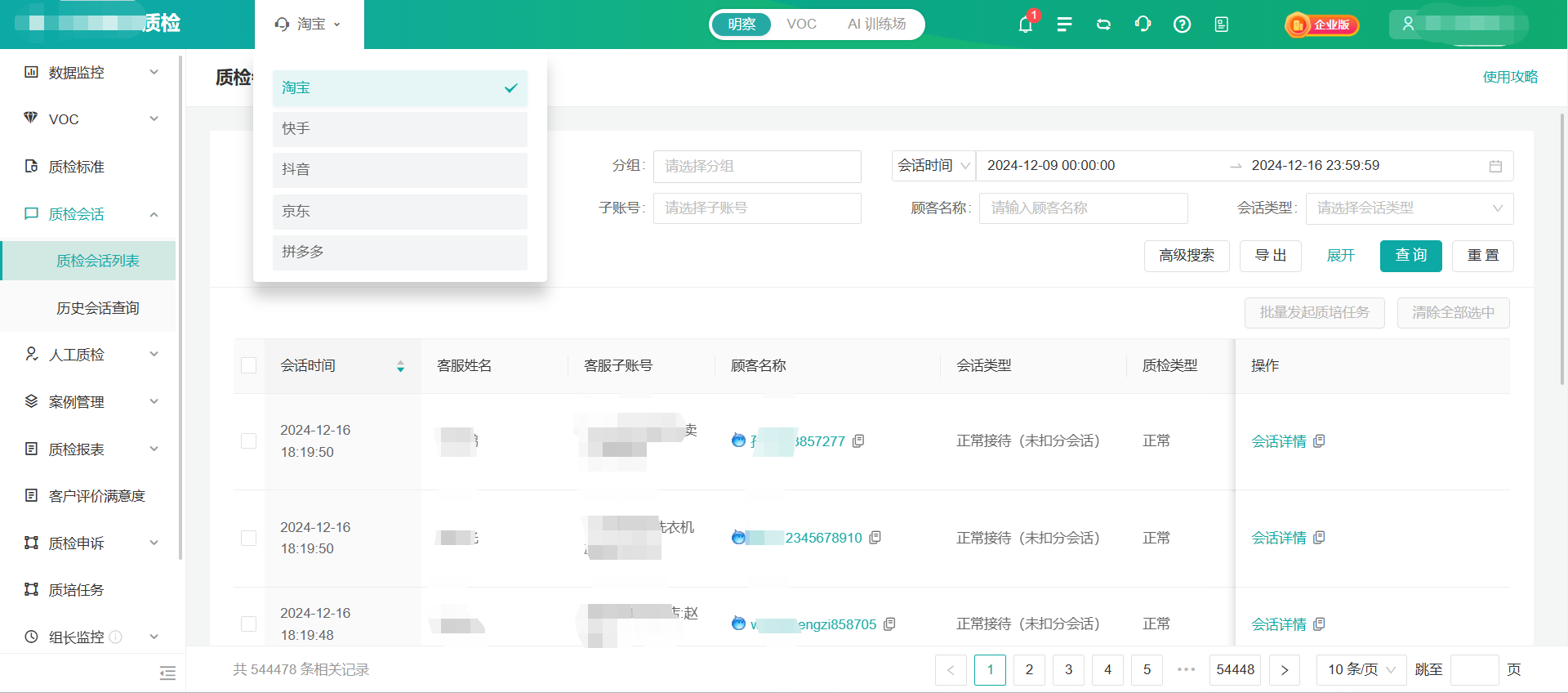The image size is (1568, 693).
Task: Change the 10 条/页 page size
Action: tap(1361, 670)
